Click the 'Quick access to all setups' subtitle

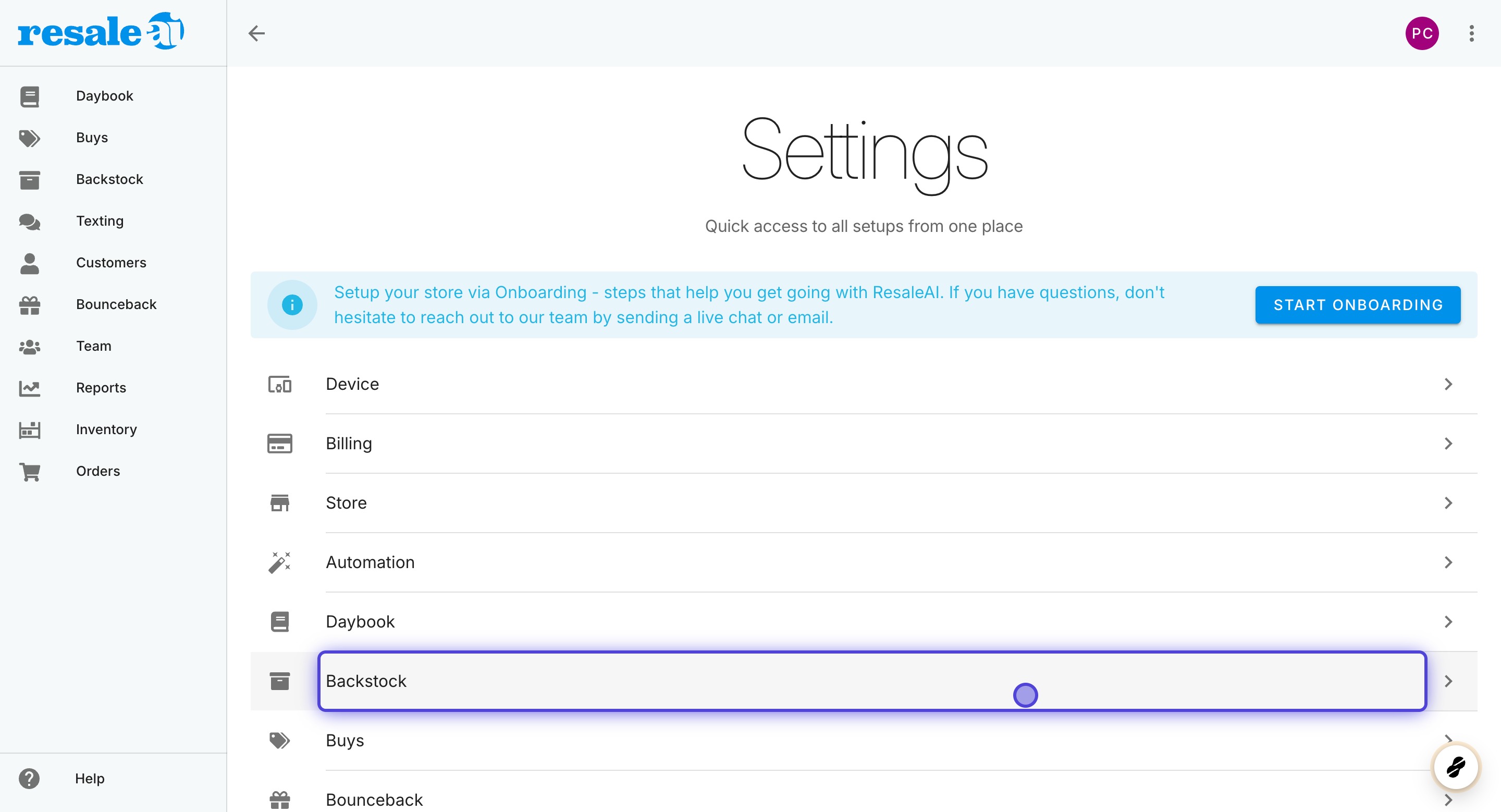pos(864,226)
